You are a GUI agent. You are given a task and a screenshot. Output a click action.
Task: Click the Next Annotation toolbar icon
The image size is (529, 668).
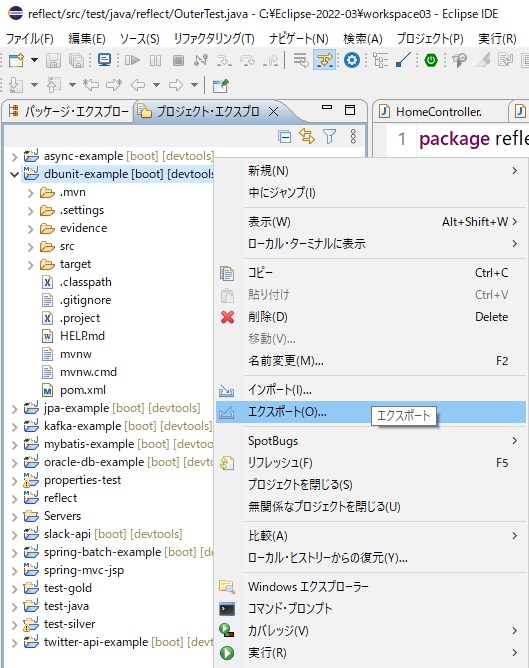click(16, 85)
